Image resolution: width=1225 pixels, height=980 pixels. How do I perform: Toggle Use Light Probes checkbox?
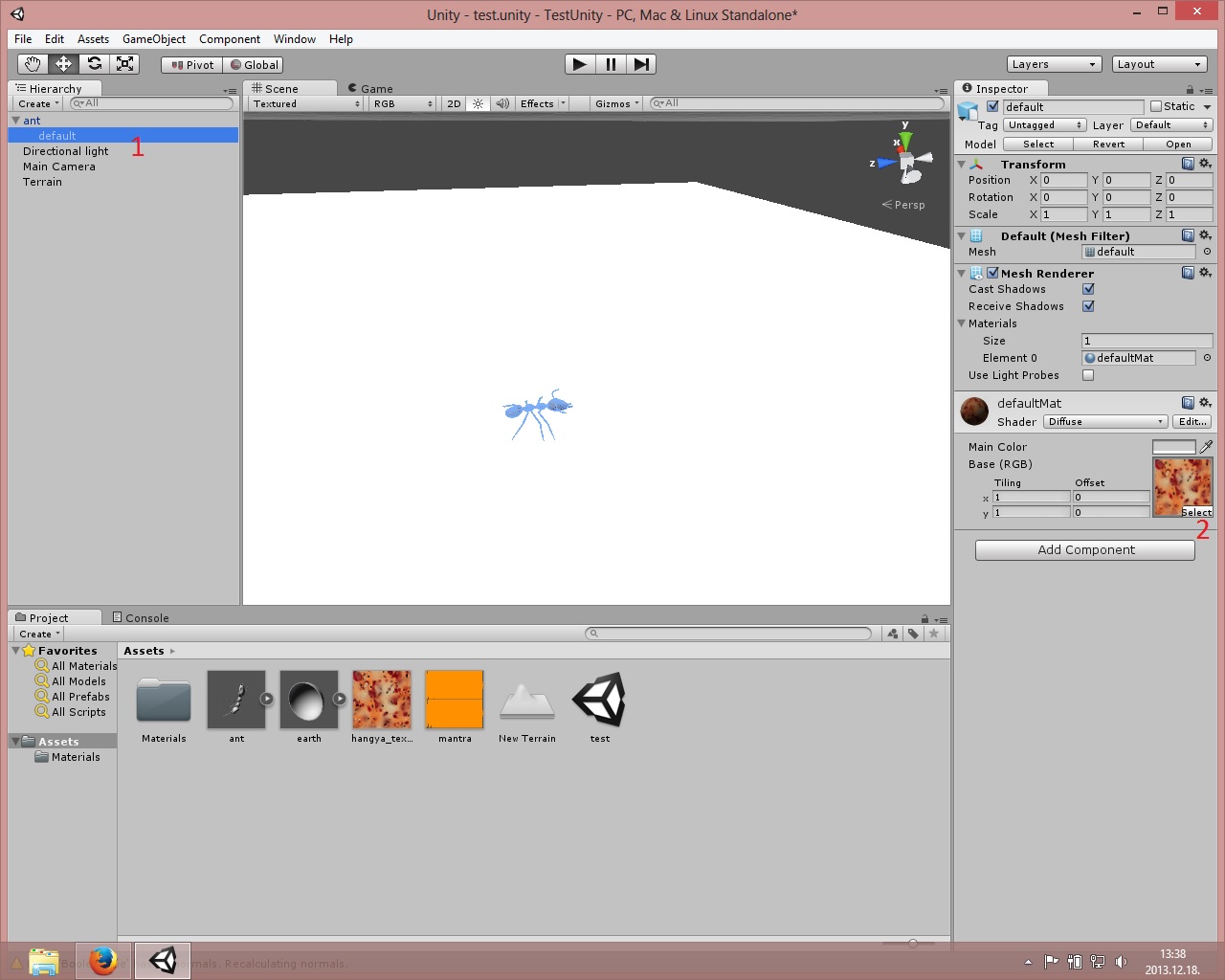pyautogui.click(x=1088, y=375)
